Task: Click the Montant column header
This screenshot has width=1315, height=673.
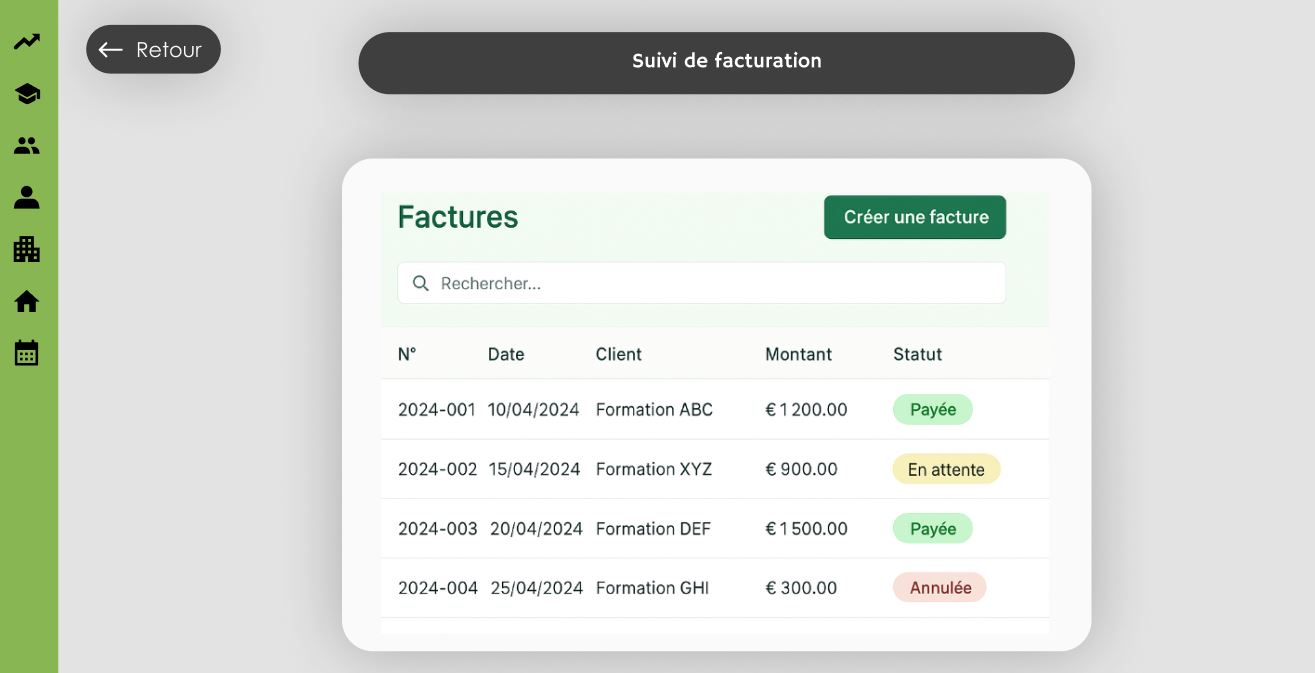Action: [x=798, y=354]
